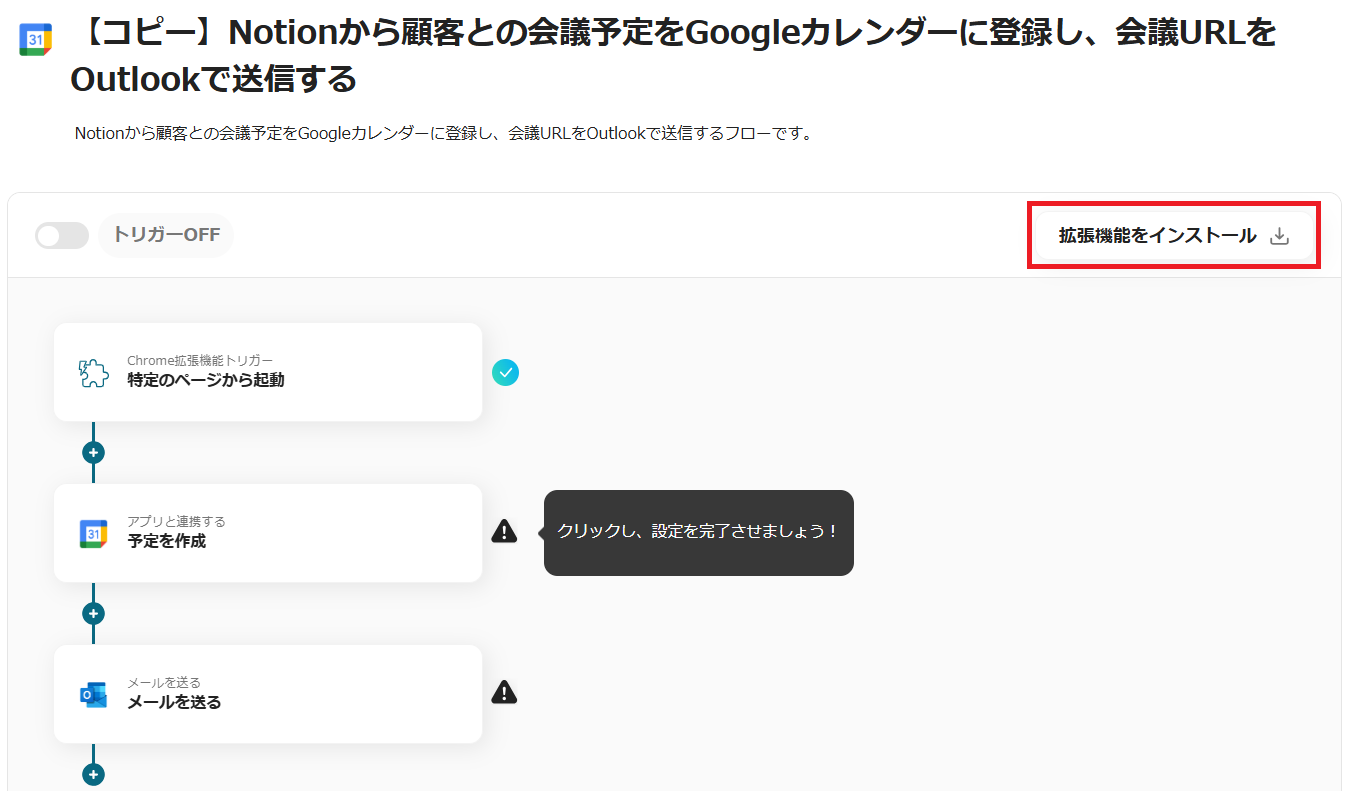Turn on the trigger toggle switch
Screen dimensions: 1352x791
(x=62, y=236)
